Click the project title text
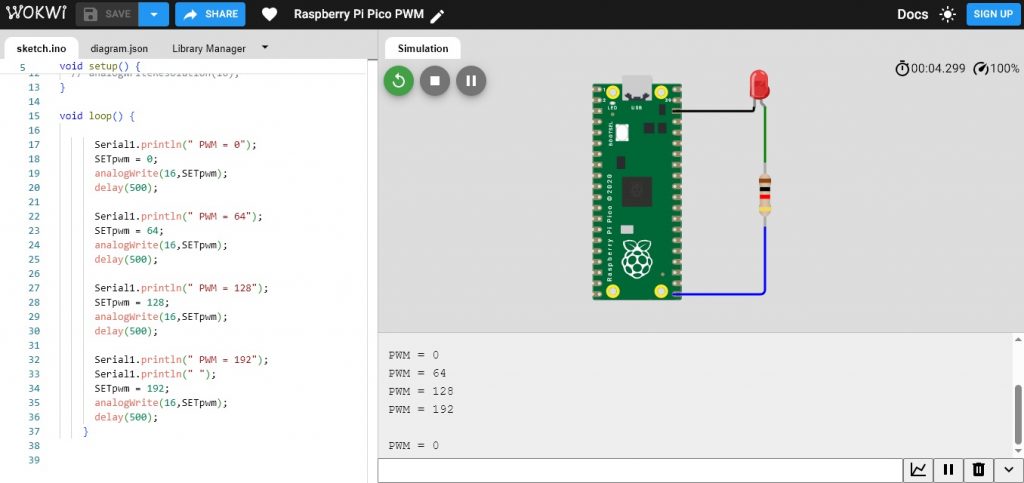This screenshot has width=1024, height=483. tap(359, 14)
